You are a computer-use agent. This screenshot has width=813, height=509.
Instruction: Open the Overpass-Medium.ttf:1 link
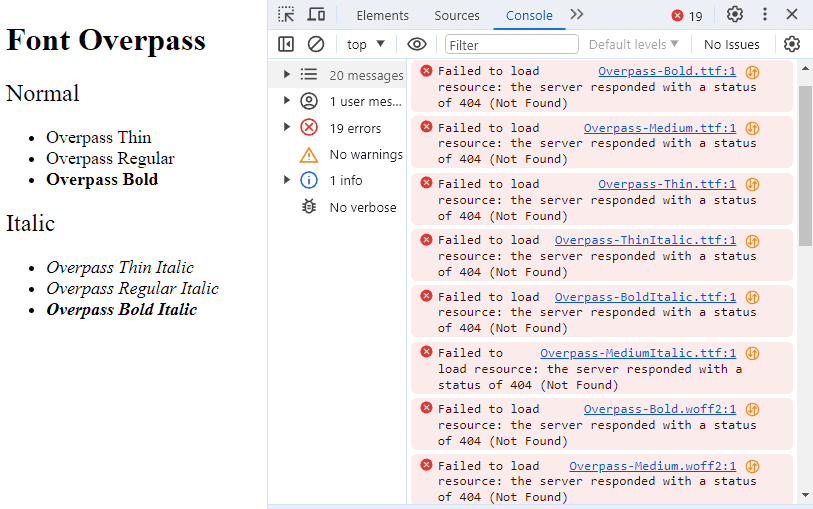(660, 128)
